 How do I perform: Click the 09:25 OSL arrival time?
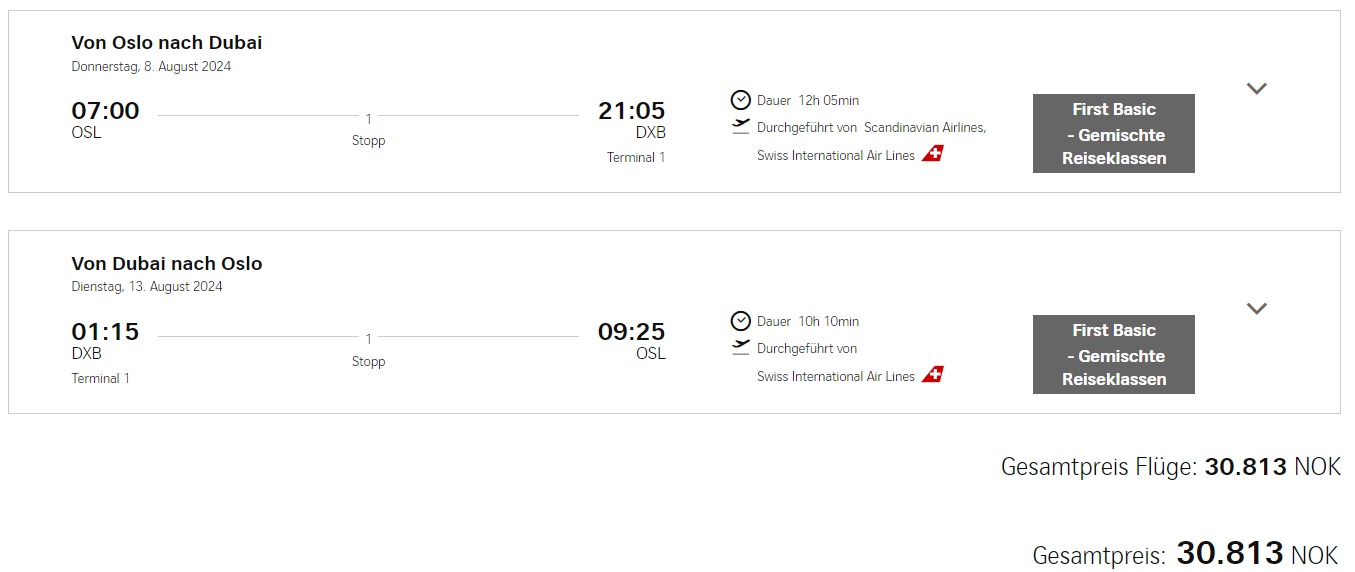coord(631,332)
